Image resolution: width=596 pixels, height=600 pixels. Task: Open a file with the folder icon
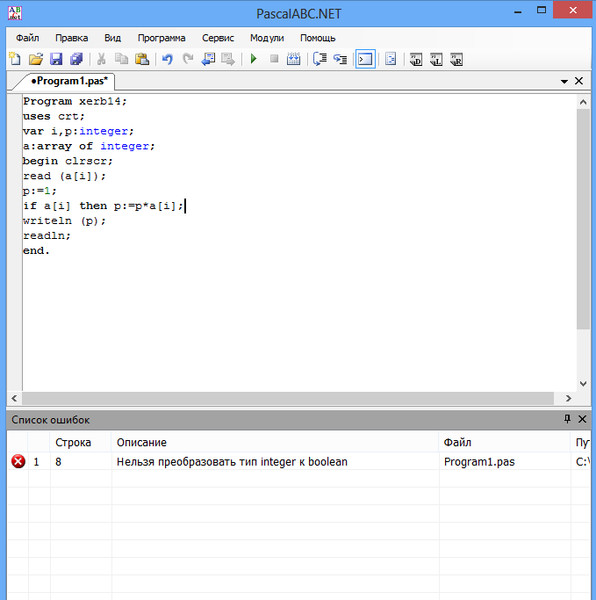36,59
